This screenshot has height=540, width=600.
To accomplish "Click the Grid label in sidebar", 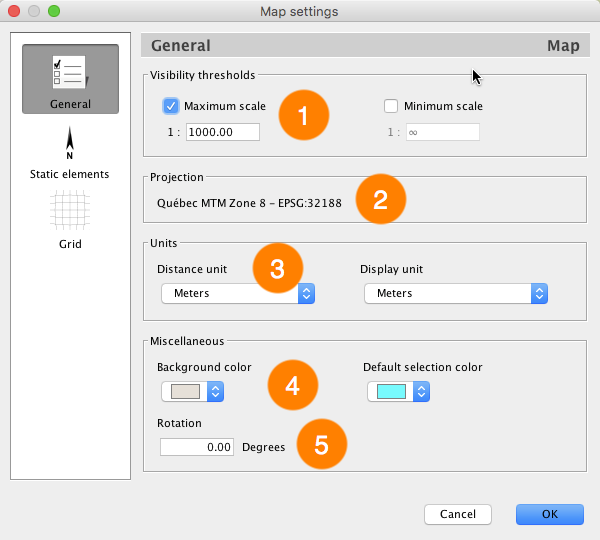I will (70, 244).
